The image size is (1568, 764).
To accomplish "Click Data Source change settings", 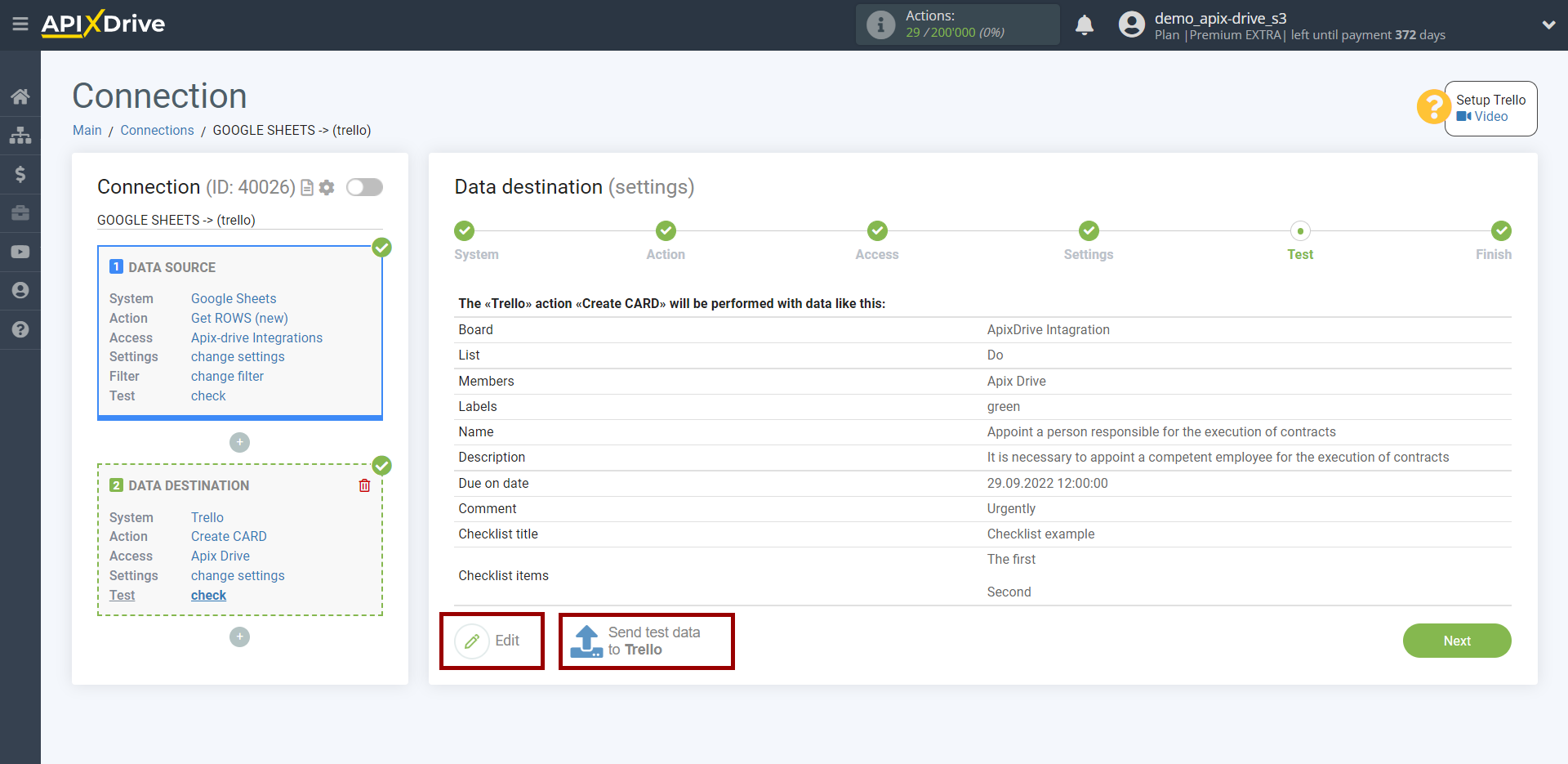I will point(238,357).
